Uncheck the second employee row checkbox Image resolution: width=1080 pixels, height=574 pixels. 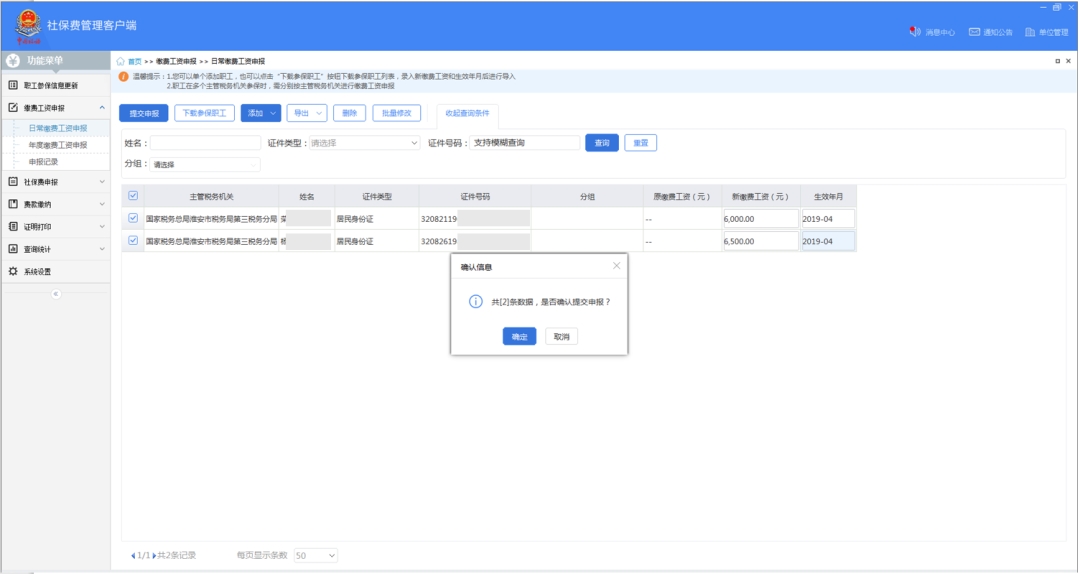click(133, 241)
